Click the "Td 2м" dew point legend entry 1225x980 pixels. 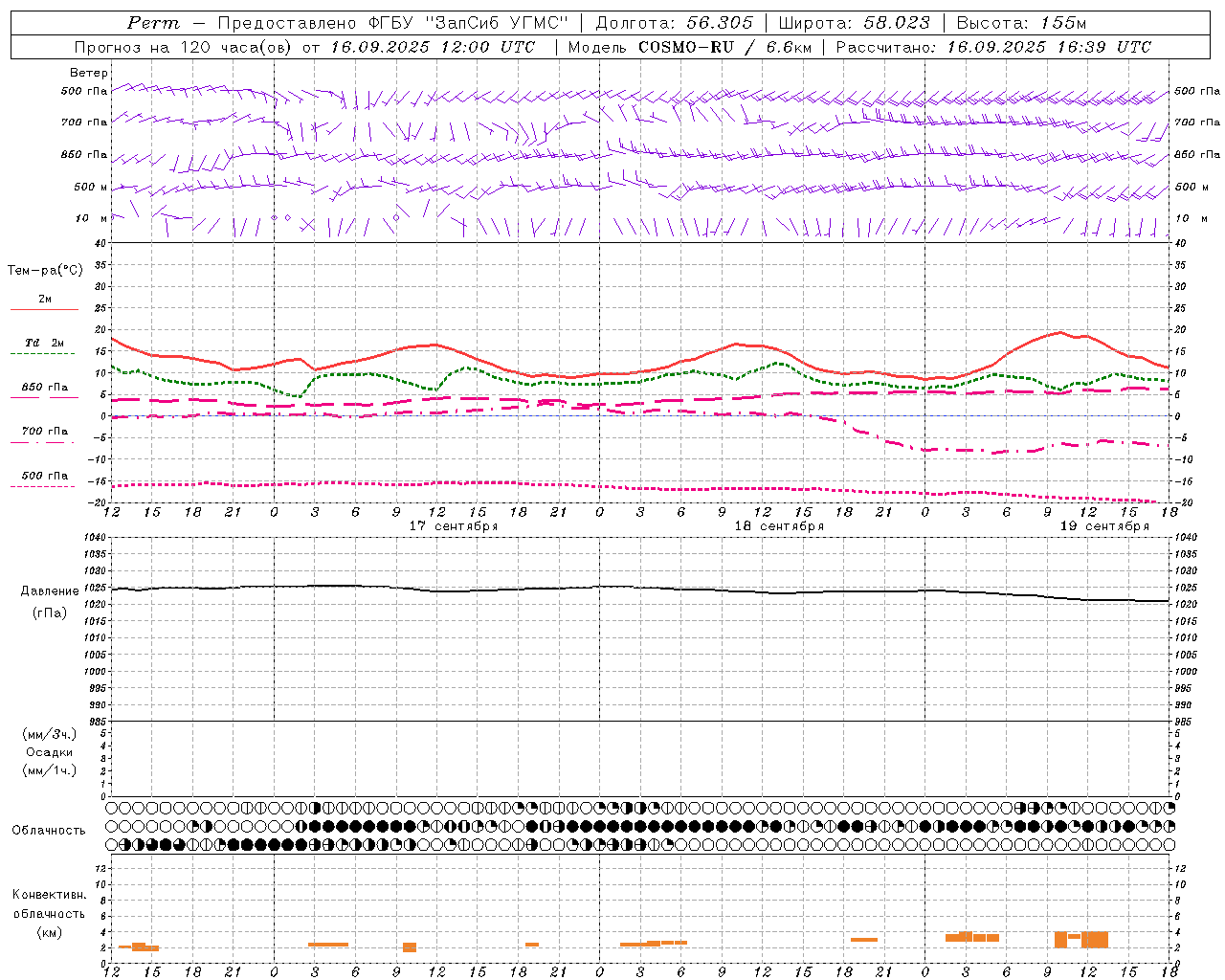[x=45, y=343]
